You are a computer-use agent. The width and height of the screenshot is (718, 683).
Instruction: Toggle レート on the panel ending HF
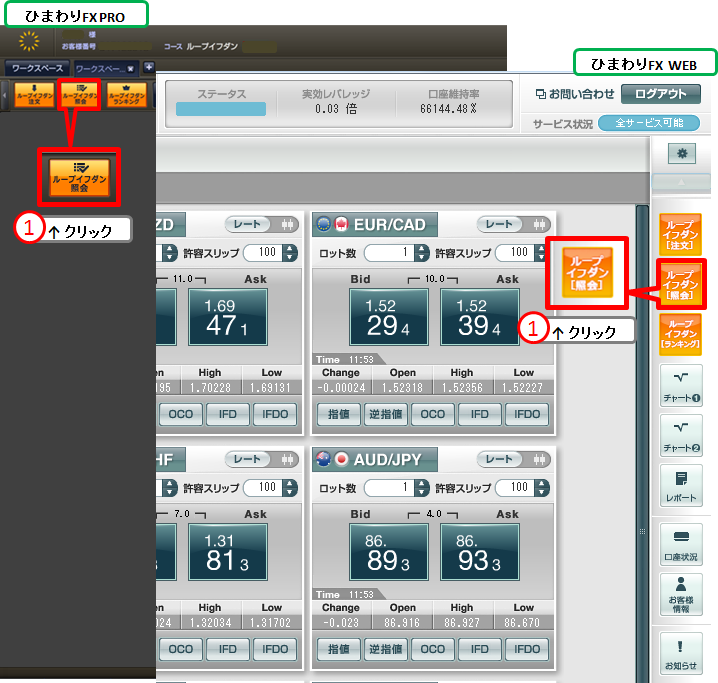[x=247, y=459]
